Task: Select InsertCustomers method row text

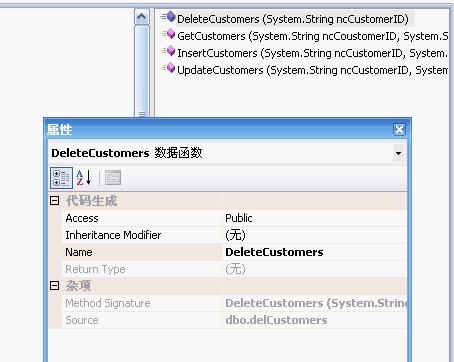Action: pyautogui.click(x=312, y=53)
